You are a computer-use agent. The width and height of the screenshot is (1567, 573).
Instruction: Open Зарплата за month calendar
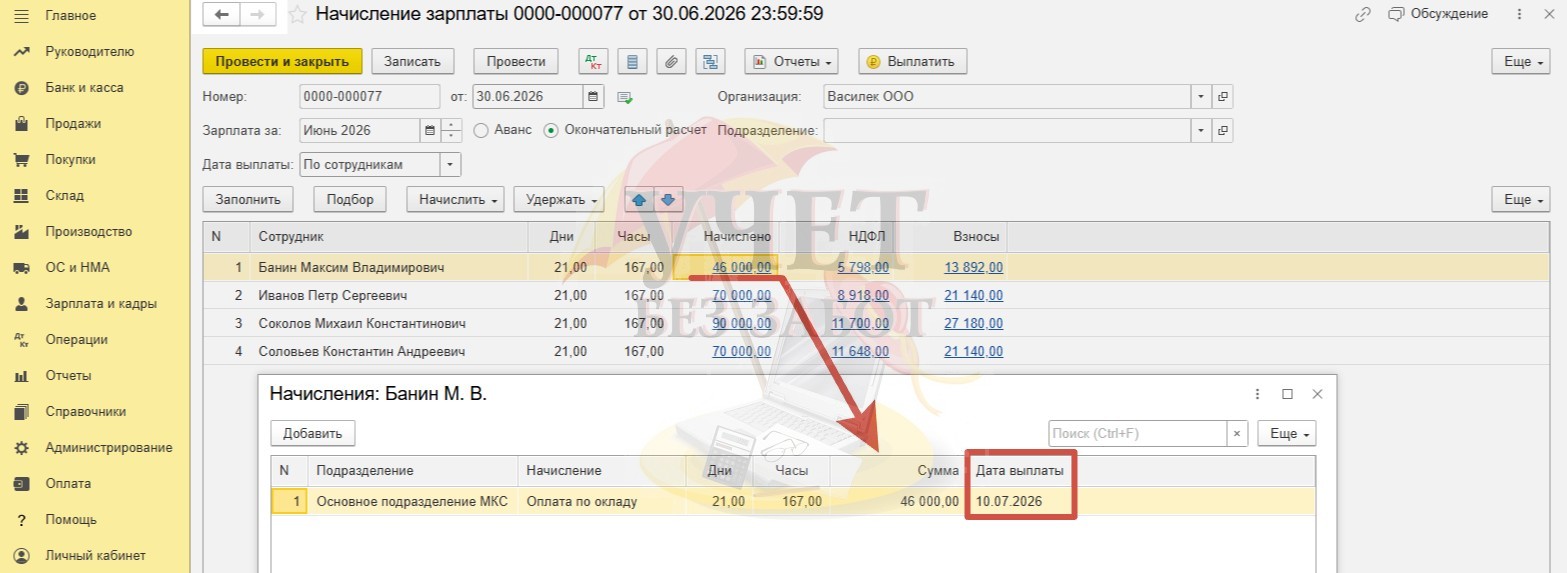click(430, 130)
